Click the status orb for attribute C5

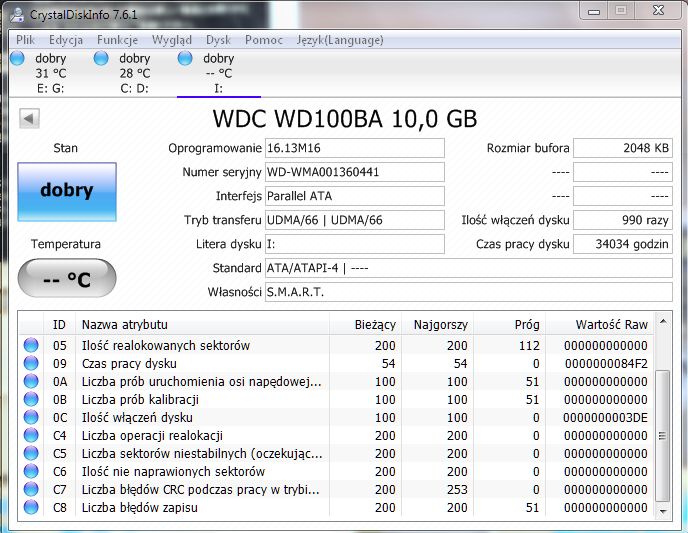[31, 453]
